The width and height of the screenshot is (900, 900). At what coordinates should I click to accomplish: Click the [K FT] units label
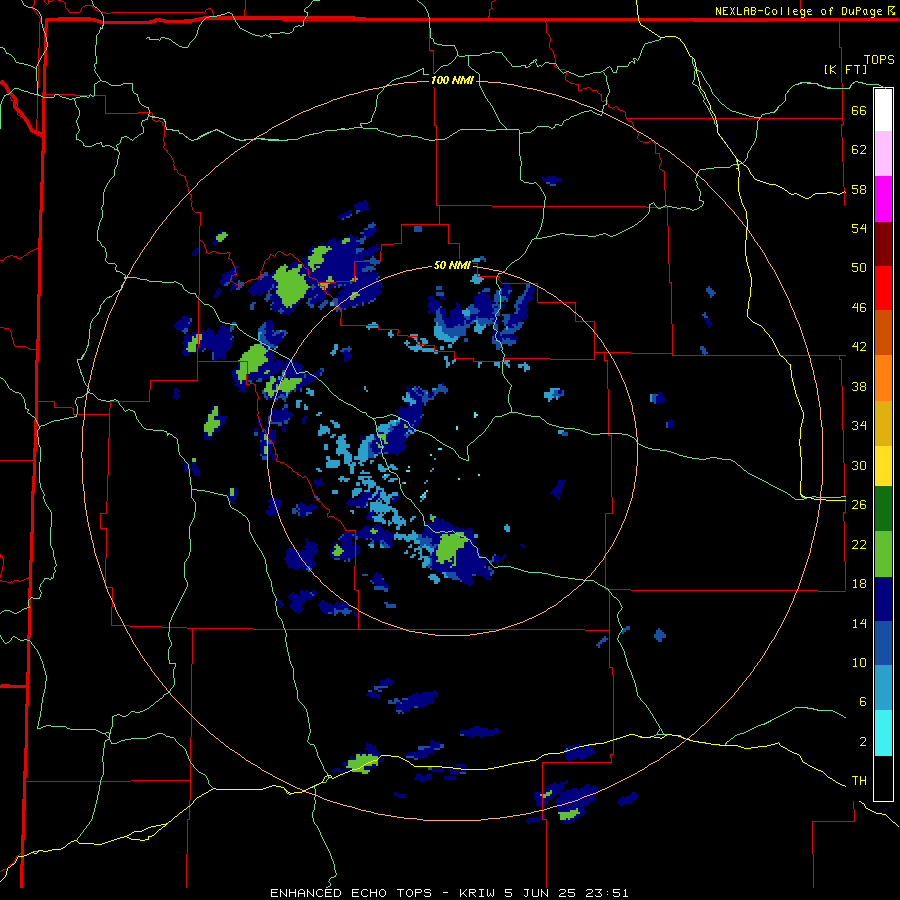pyautogui.click(x=845, y=69)
